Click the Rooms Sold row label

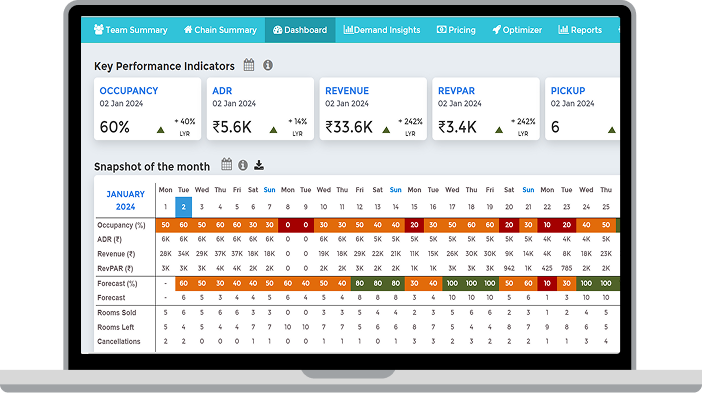(116, 312)
